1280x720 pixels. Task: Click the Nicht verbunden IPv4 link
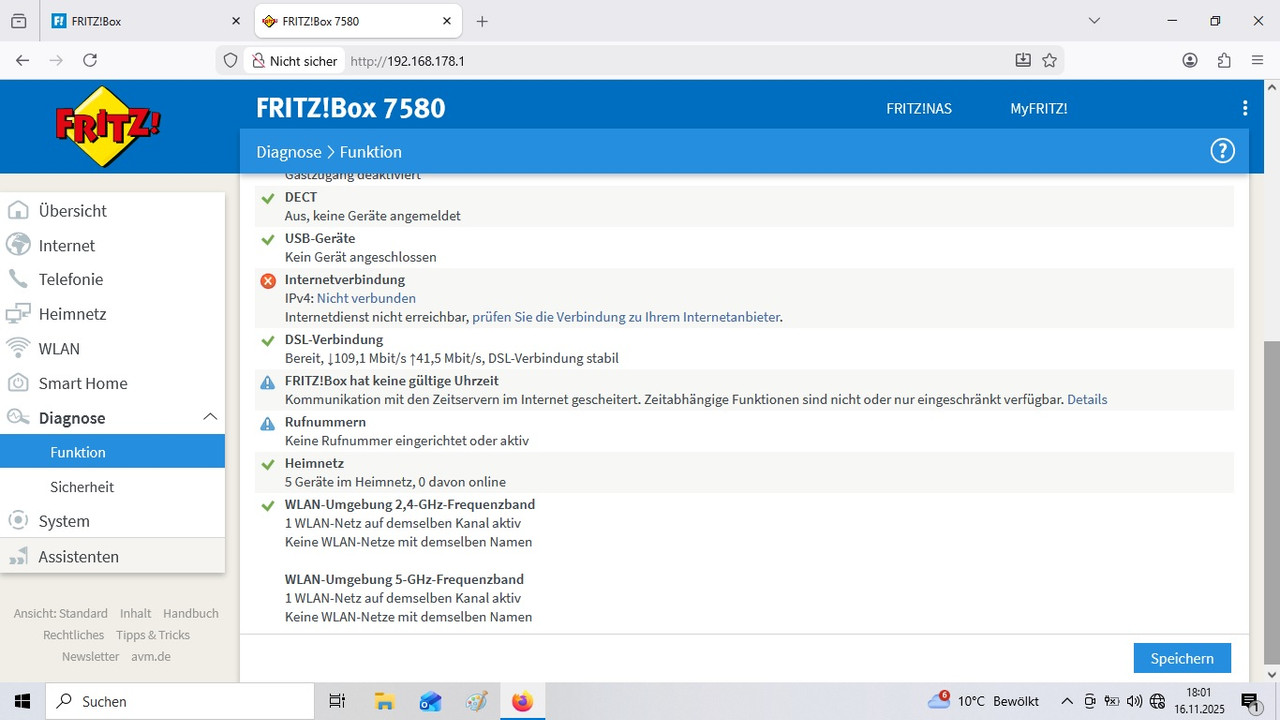[x=366, y=298]
